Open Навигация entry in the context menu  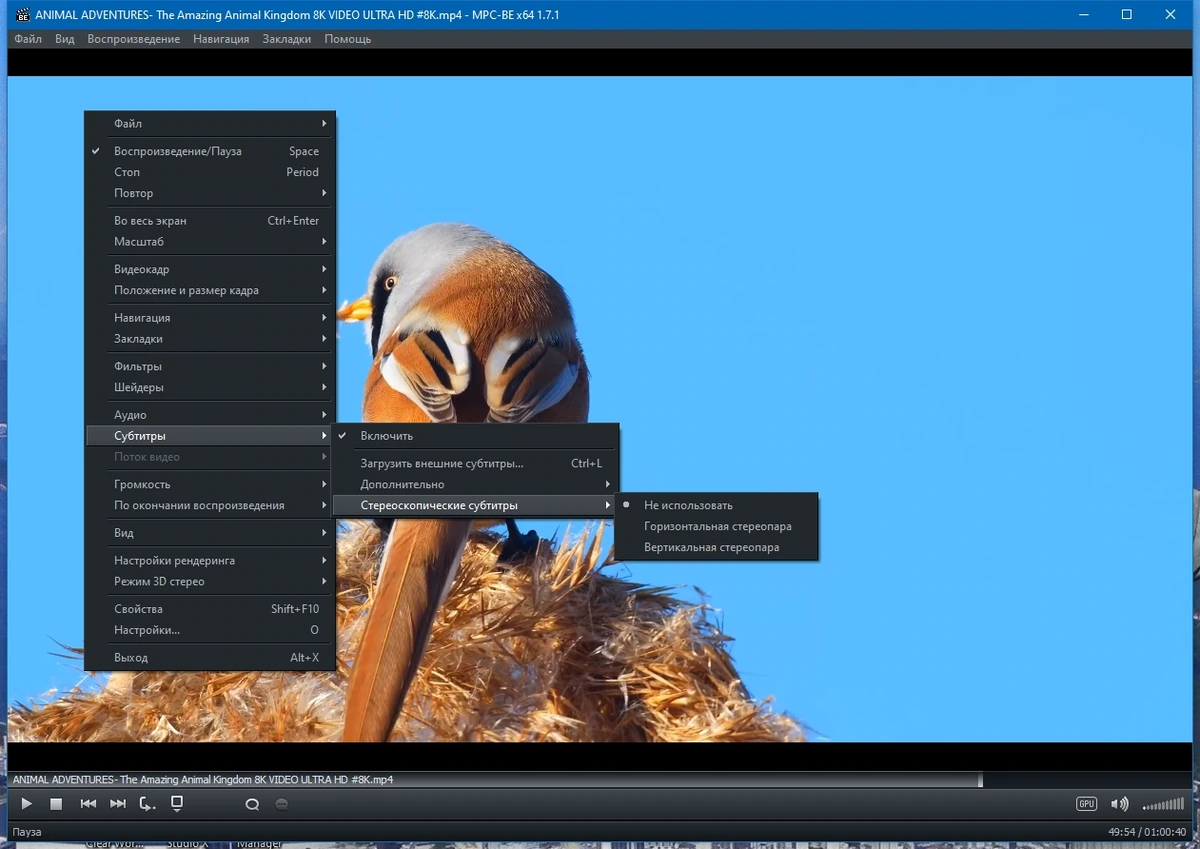[x=210, y=318]
